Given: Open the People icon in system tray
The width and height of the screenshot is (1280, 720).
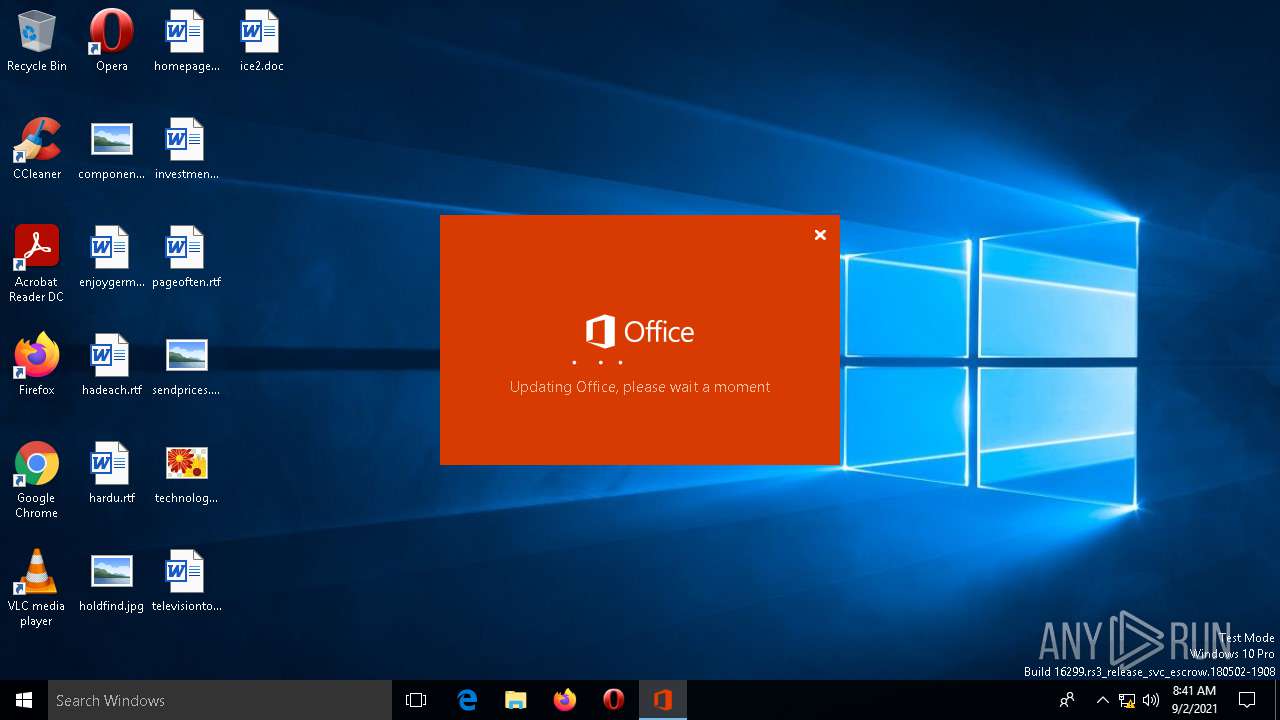Looking at the screenshot, I should point(1067,700).
